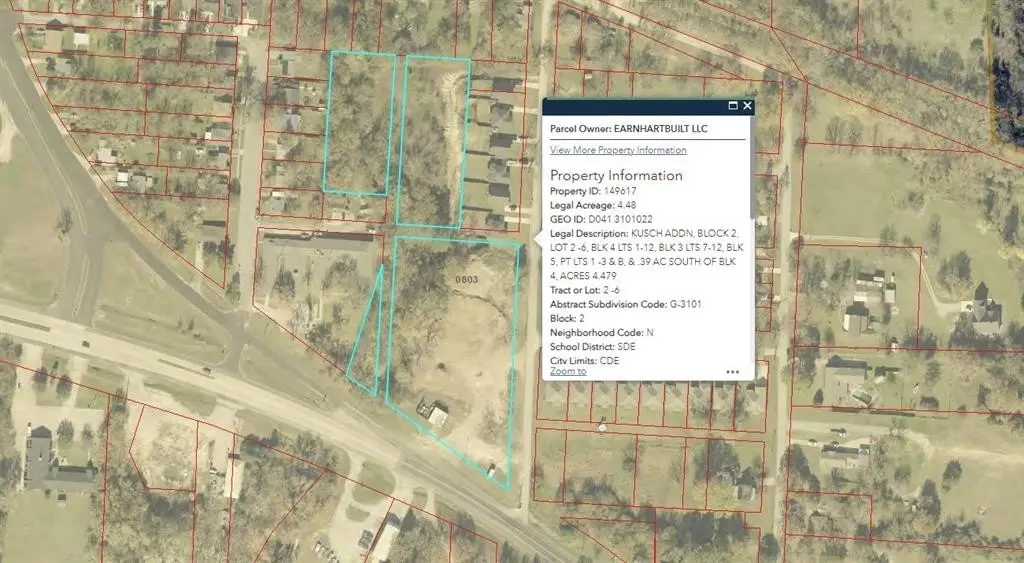Open View More Property Information link
1024x563 pixels.
[x=618, y=150]
